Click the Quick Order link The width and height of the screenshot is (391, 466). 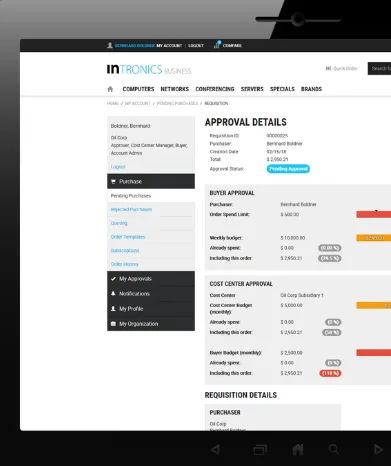pos(345,68)
